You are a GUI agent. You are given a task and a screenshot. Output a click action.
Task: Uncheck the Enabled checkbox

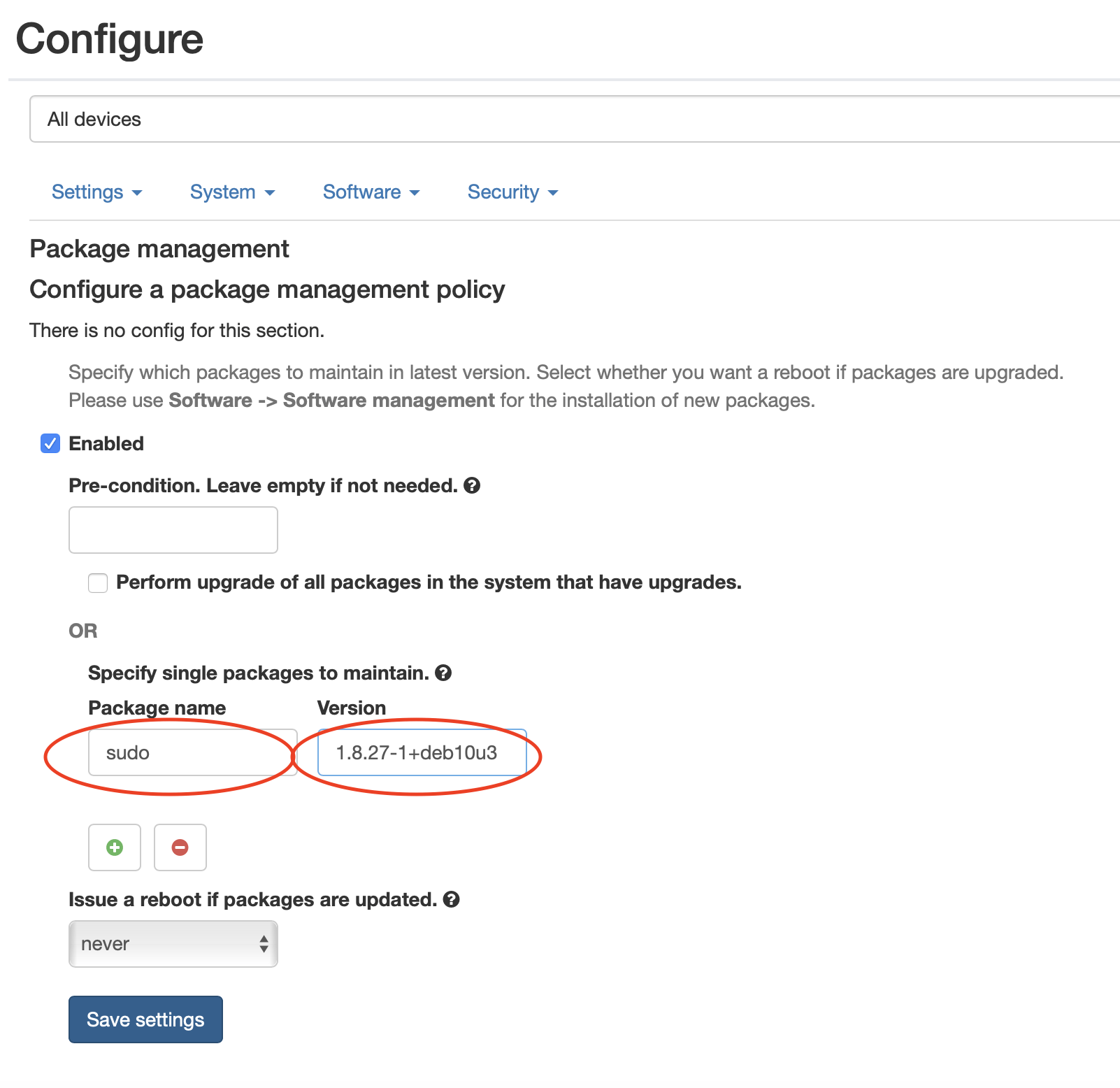coord(50,443)
